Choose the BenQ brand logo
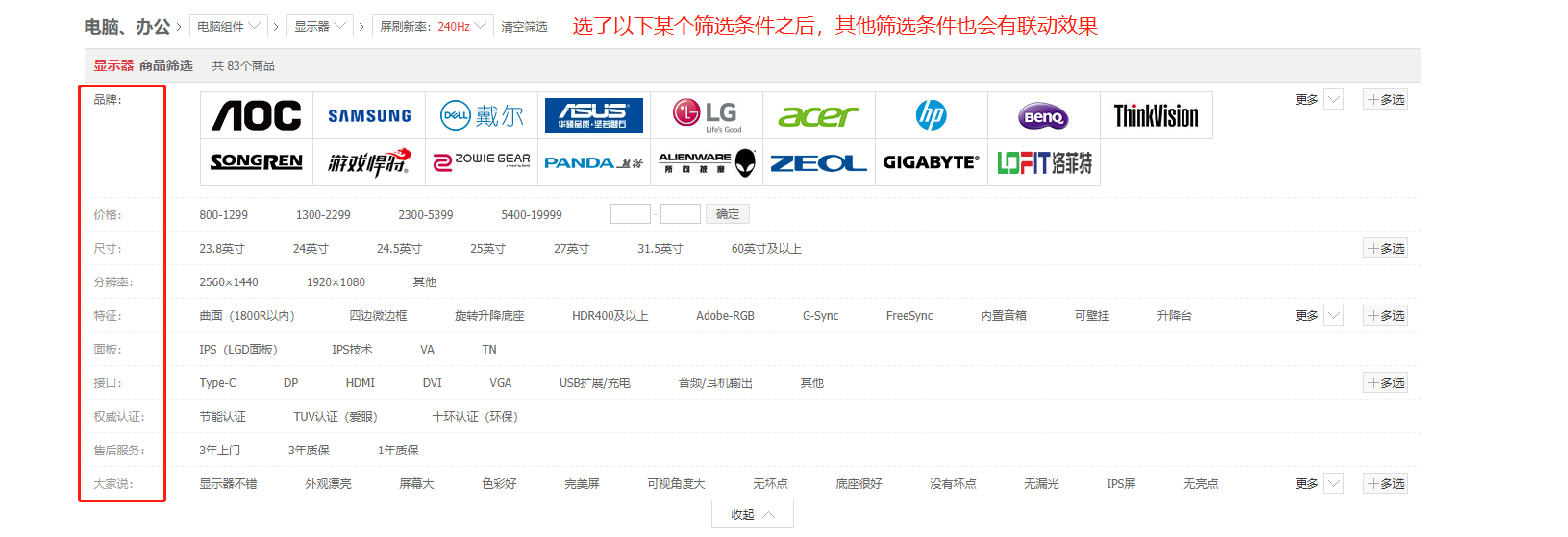The width and height of the screenshot is (1568, 537). pyautogui.click(x=1044, y=115)
